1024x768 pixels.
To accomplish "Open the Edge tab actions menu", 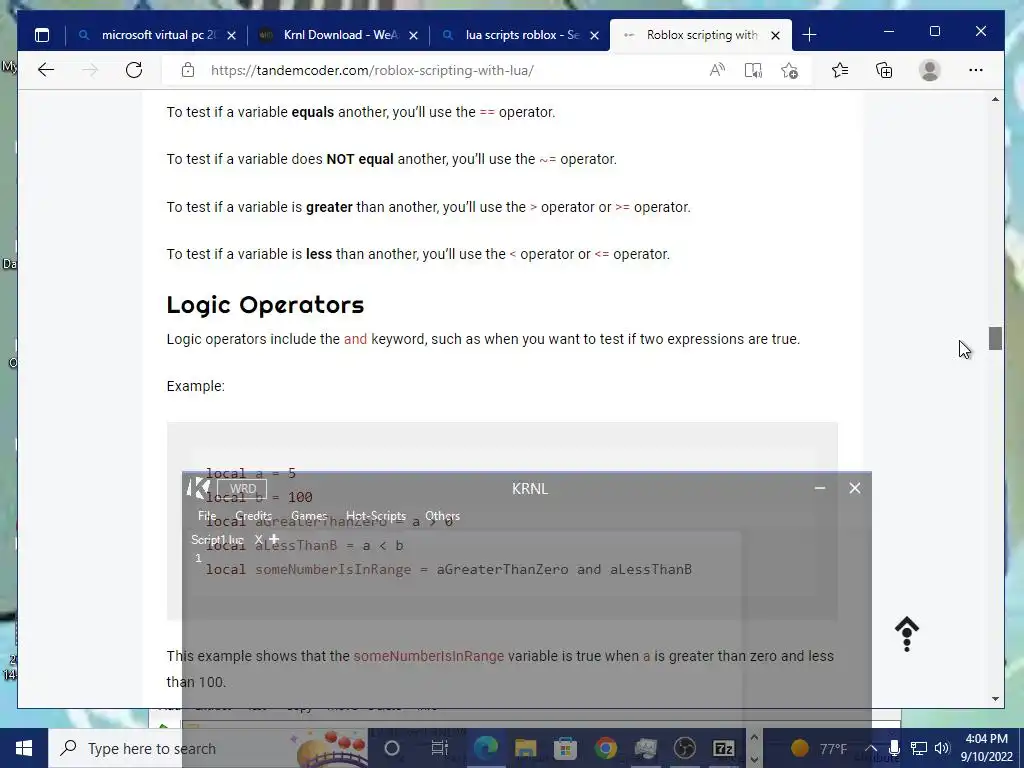I will pos(42,35).
